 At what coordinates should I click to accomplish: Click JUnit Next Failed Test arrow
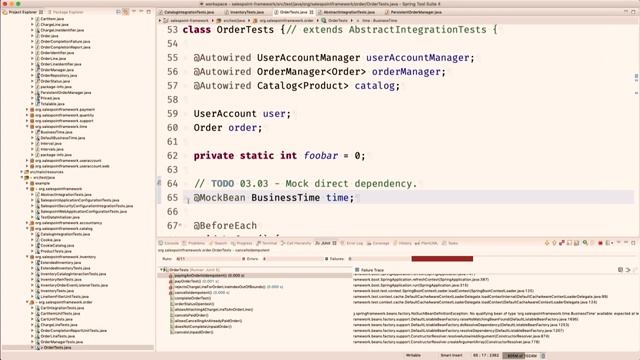click(547, 243)
